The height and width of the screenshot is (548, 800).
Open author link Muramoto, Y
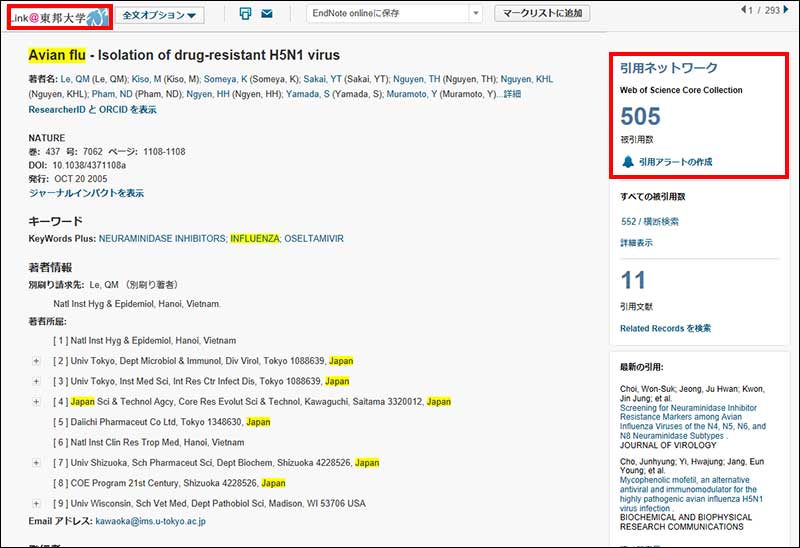412,94
